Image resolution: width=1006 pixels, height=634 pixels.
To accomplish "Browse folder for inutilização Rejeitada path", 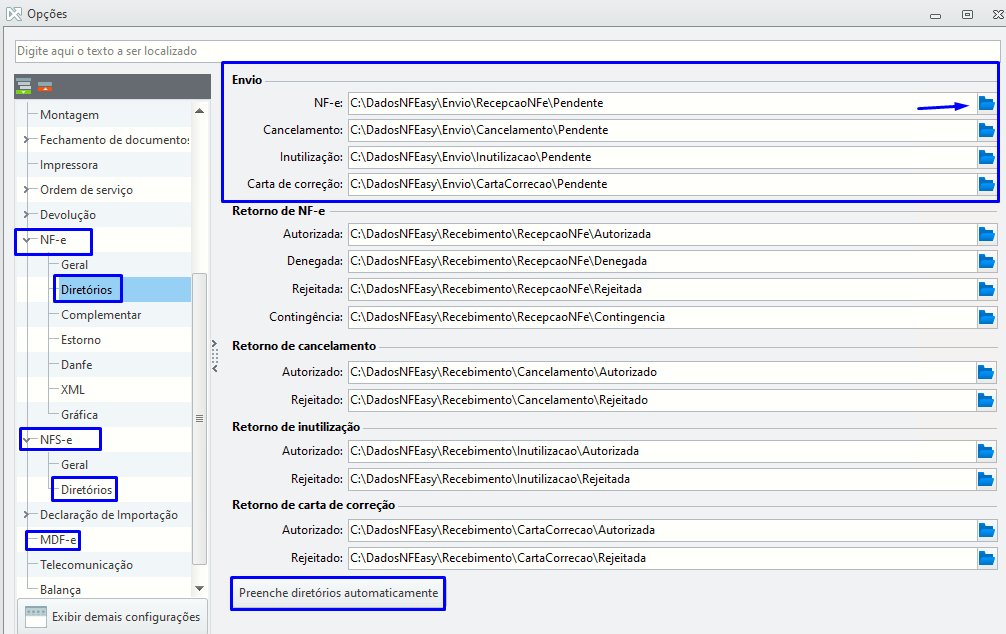I will click(x=985, y=479).
